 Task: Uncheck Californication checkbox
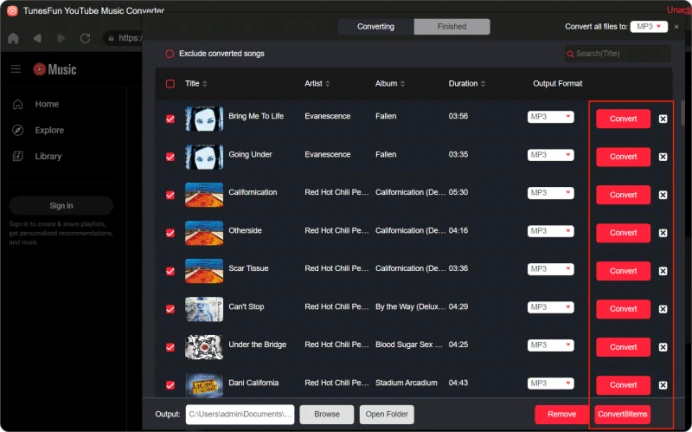(170, 195)
